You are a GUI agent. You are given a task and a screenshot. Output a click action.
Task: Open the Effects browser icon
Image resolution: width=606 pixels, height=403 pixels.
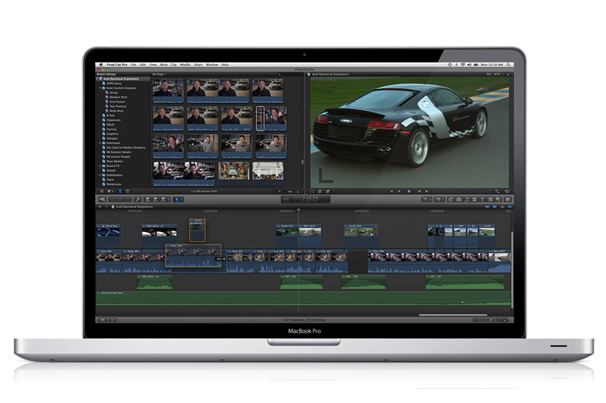[x=451, y=199]
